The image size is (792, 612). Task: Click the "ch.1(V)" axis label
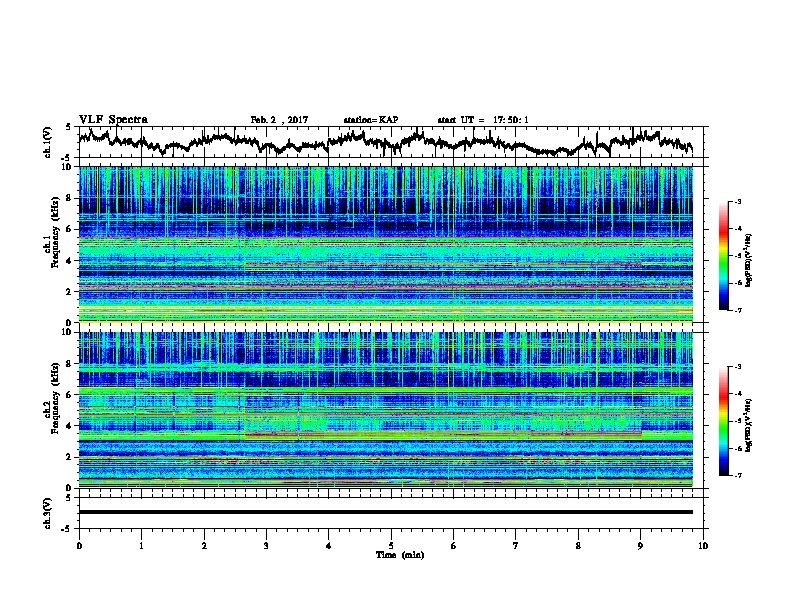click(48, 142)
